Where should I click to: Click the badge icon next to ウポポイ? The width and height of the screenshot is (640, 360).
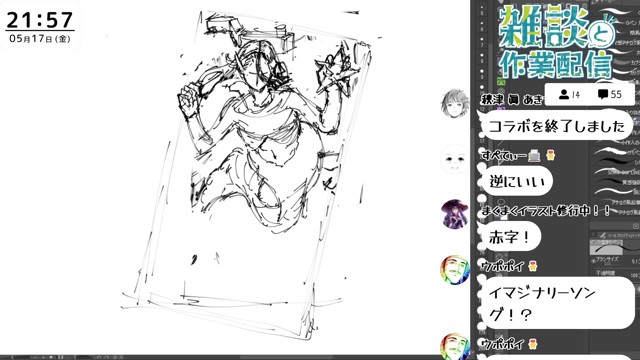pos(533,267)
